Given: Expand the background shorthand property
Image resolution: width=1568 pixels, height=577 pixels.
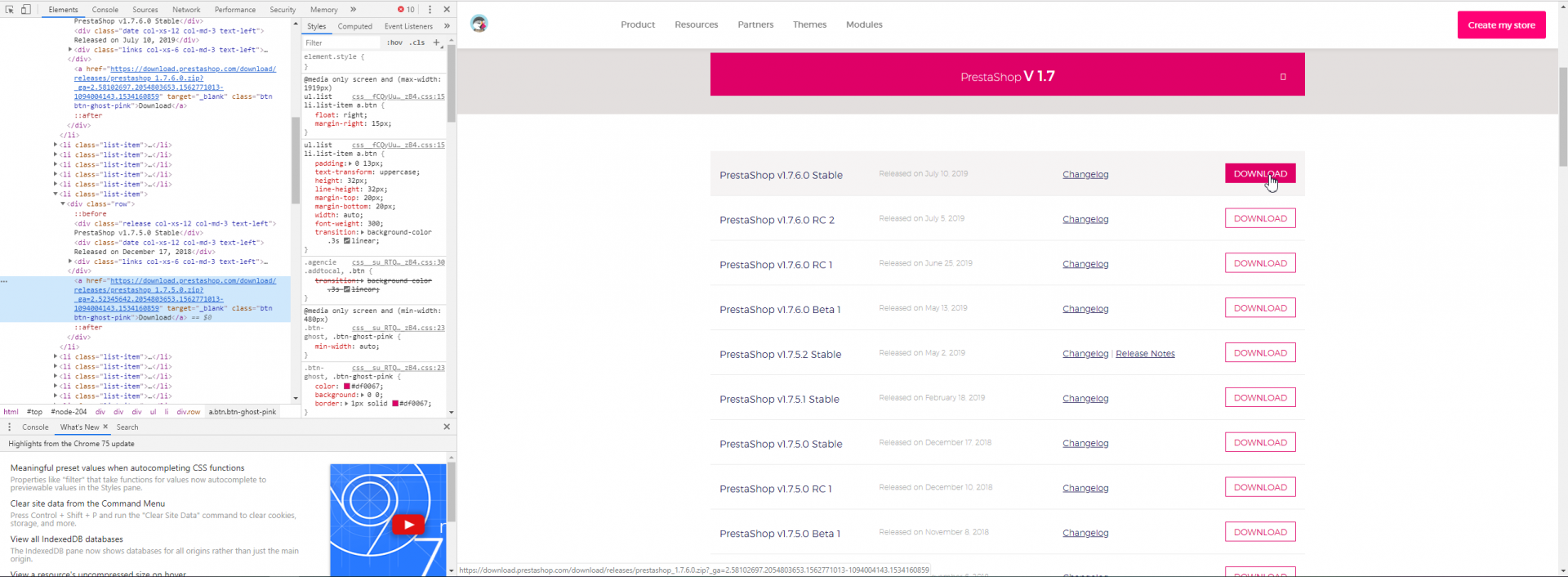Looking at the screenshot, I should tap(364, 396).
